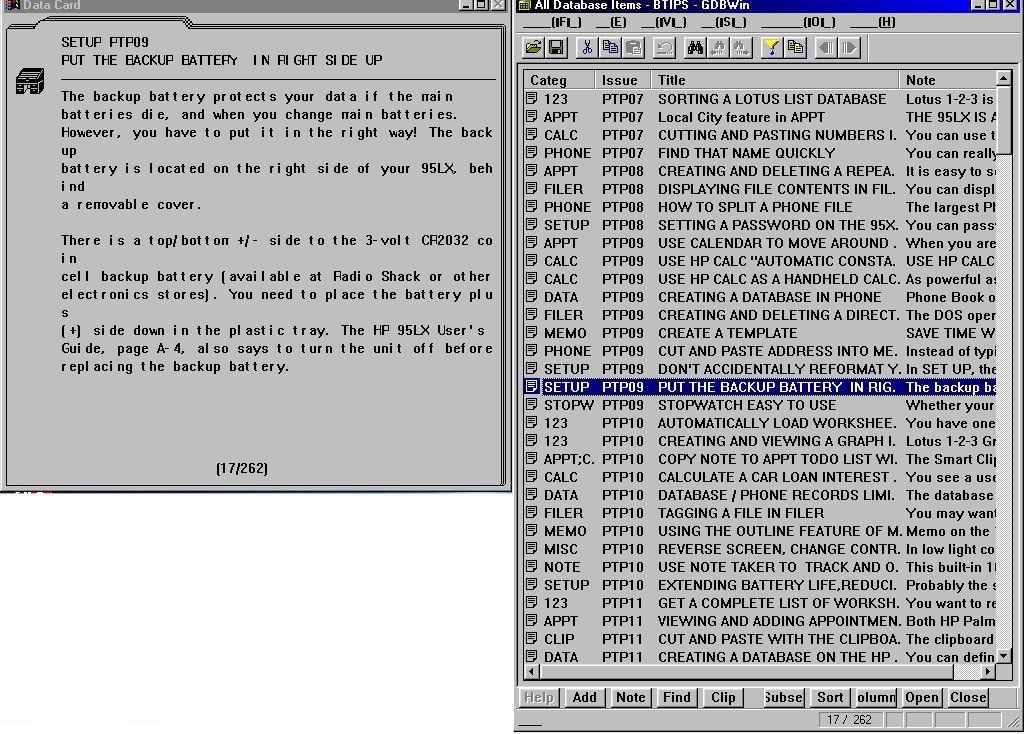Select the STOPWATCH EASY TO USE row
Viewport: 1024px width, 734px height.
[x=746, y=405]
